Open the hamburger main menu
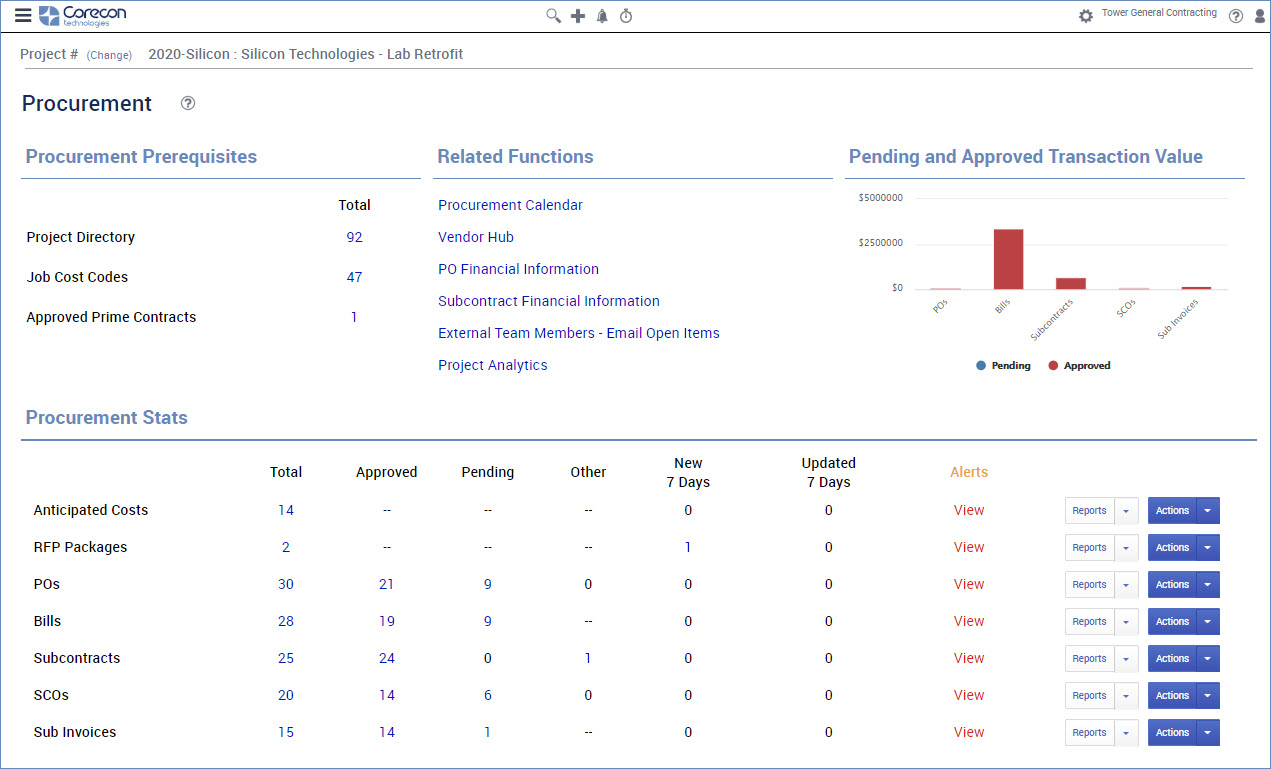This screenshot has height=769, width=1271. click(x=23, y=15)
